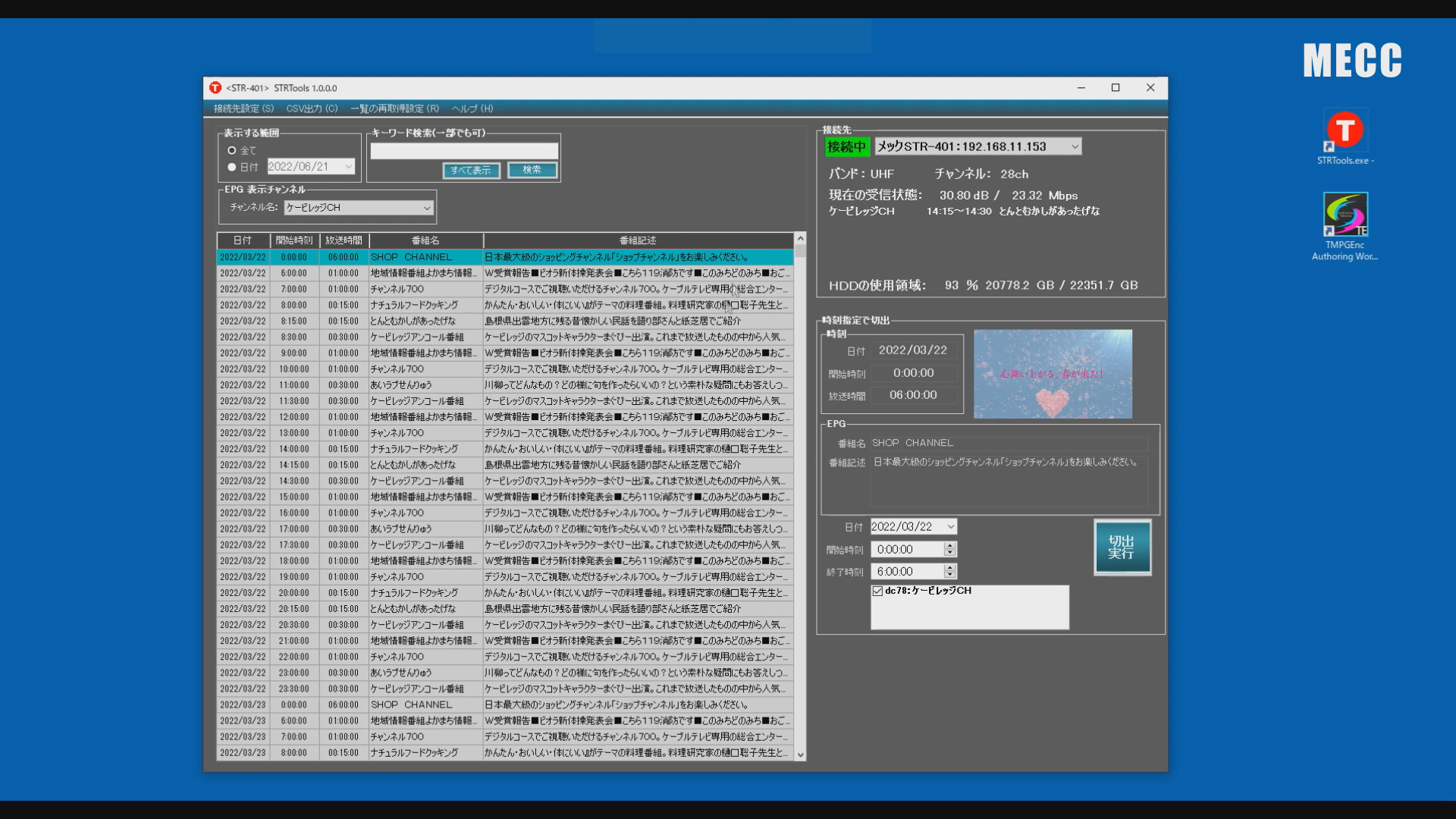
Task: Select the 全て display range radio button
Action: click(232, 150)
